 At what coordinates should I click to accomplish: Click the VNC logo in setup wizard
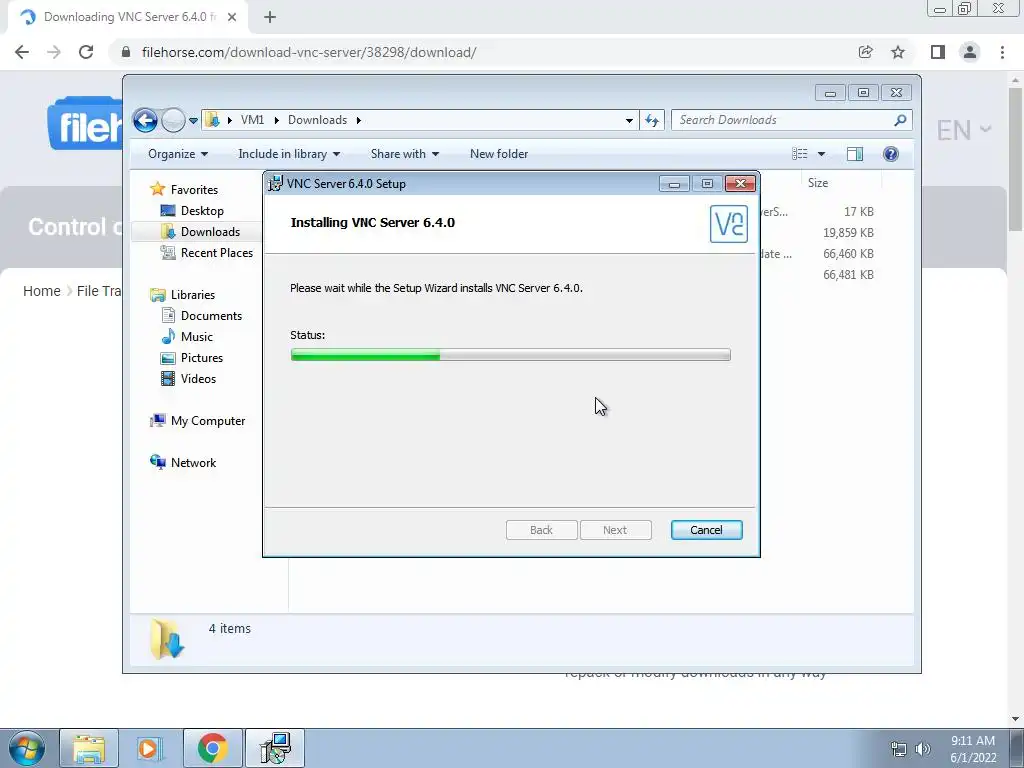(729, 224)
